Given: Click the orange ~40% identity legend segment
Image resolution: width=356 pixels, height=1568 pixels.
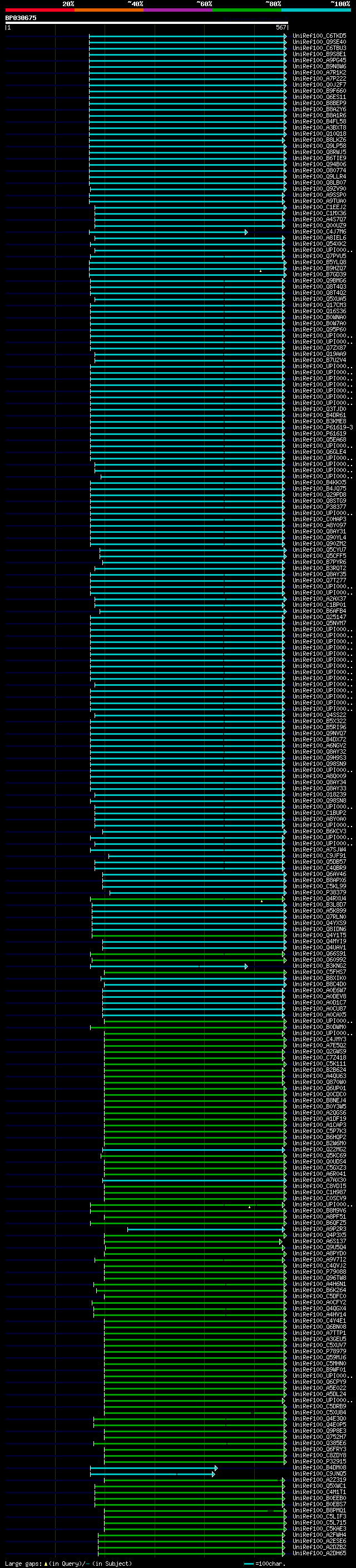Looking at the screenshot, I should coord(109,10).
